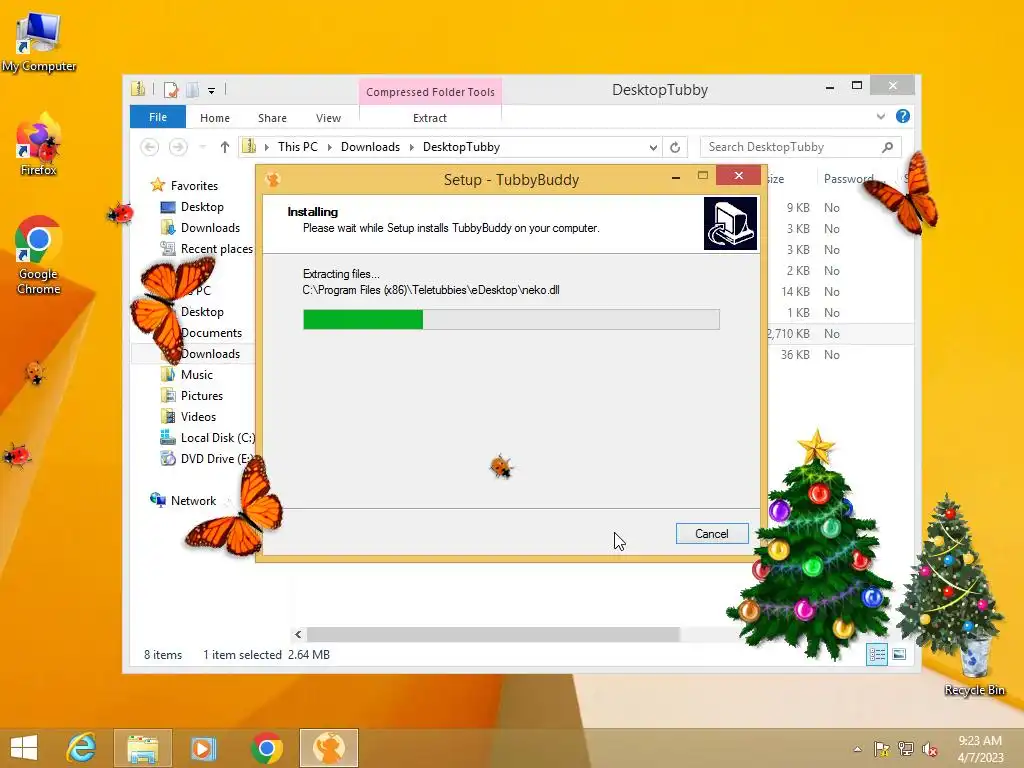Viewport: 1024px width, 768px height.
Task: Click Properties quick access icon
Action: coord(170,89)
